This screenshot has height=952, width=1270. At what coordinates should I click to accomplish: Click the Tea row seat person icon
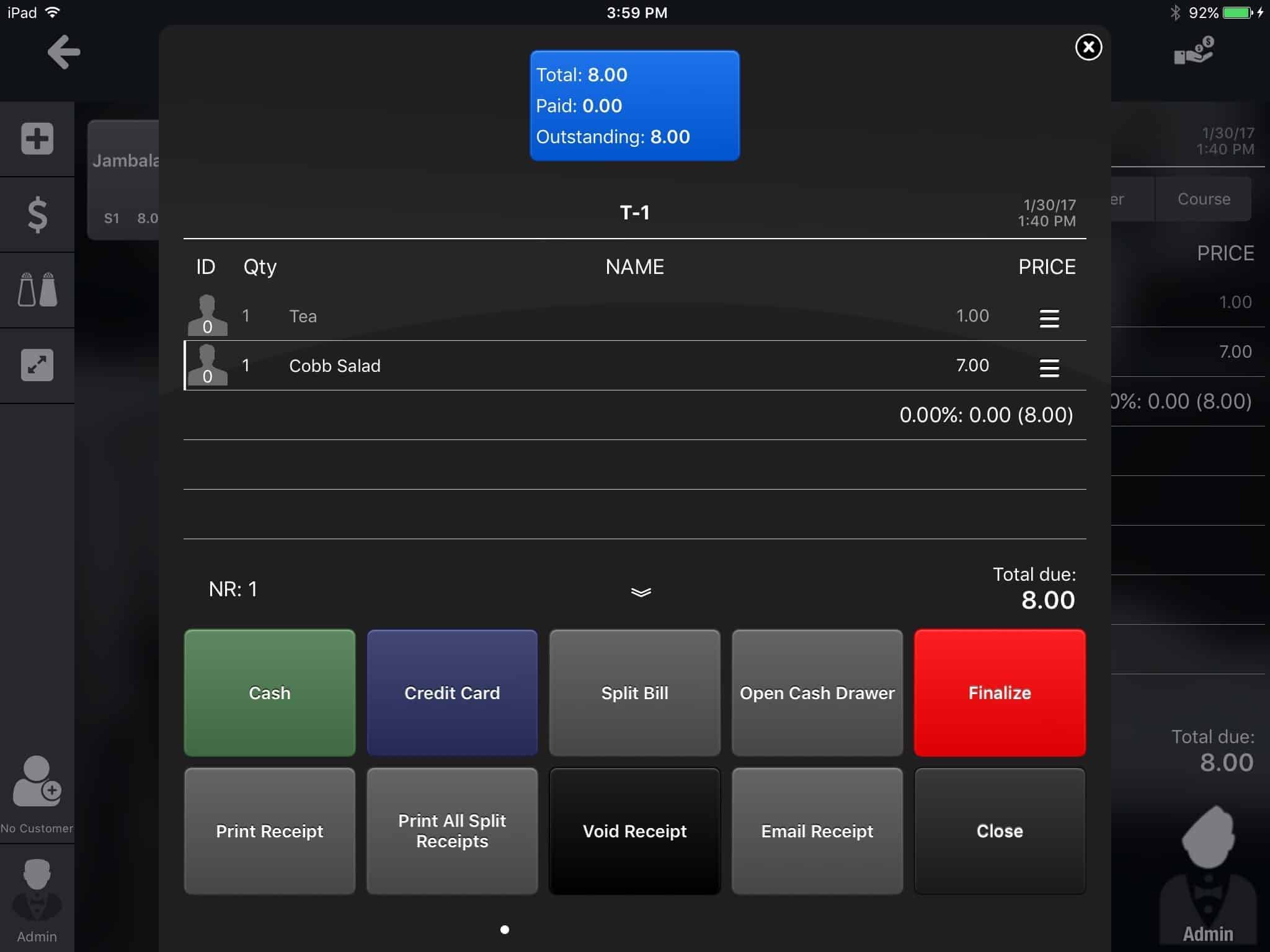click(x=207, y=315)
